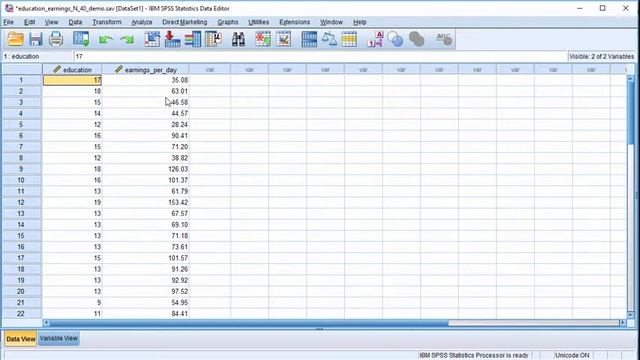This screenshot has width=640, height=360.
Task: Save the dataset with the floppy disk icon
Action: pyautogui.click(x=36, y=39)
